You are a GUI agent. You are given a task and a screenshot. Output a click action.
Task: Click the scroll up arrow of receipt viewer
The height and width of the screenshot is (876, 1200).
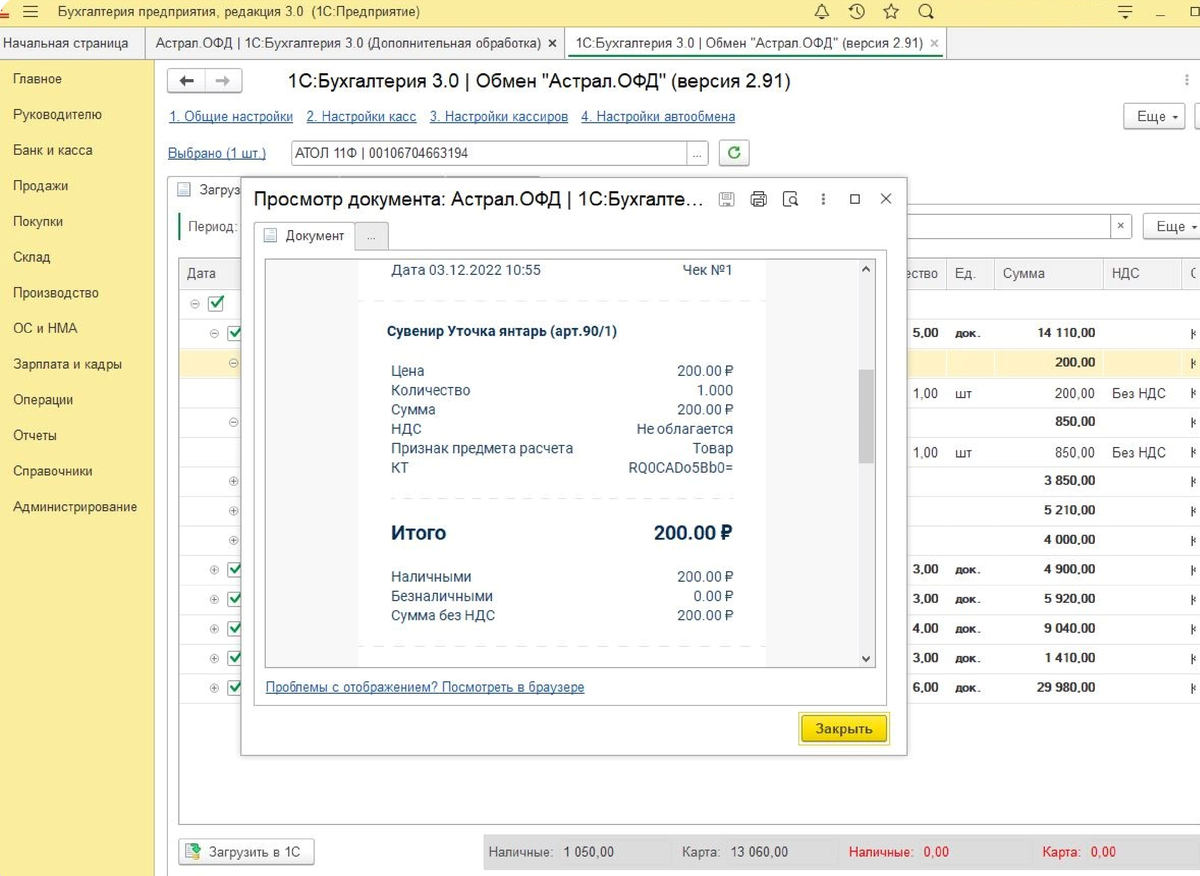click(x=866, y=269)
